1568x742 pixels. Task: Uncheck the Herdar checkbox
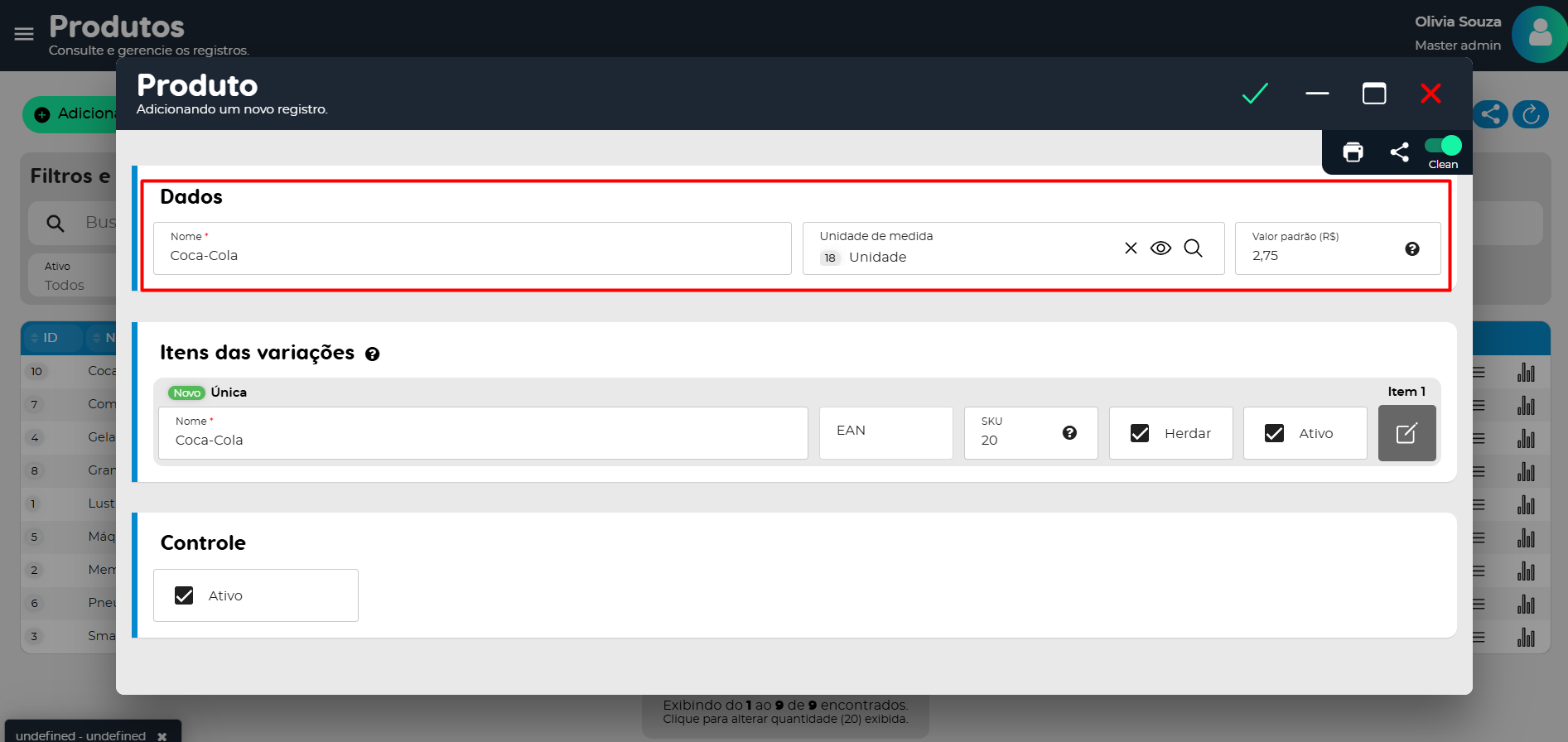[x=1140, y=433]
